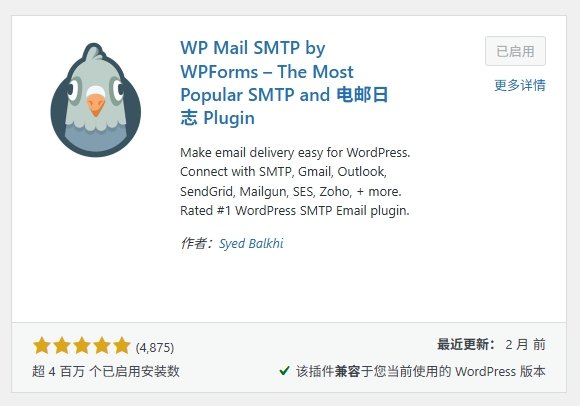Click the 已启用 button
580x406 pixels.
[x=515, y=51]
